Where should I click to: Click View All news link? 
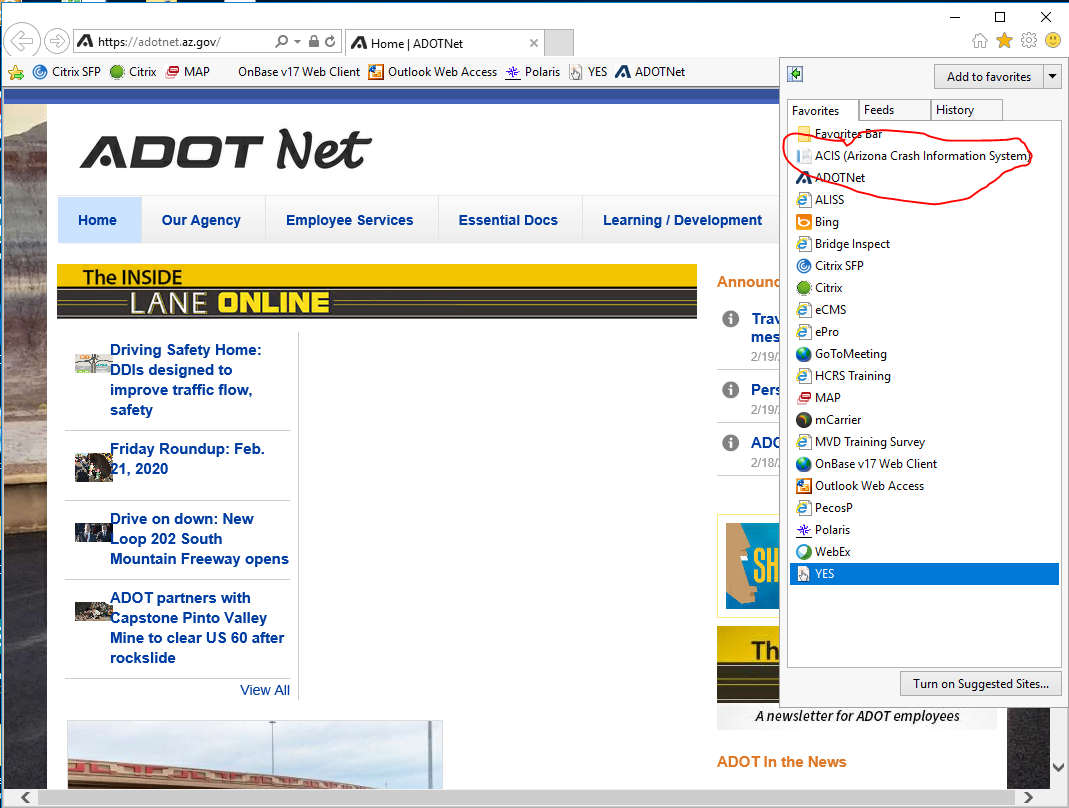265,690
